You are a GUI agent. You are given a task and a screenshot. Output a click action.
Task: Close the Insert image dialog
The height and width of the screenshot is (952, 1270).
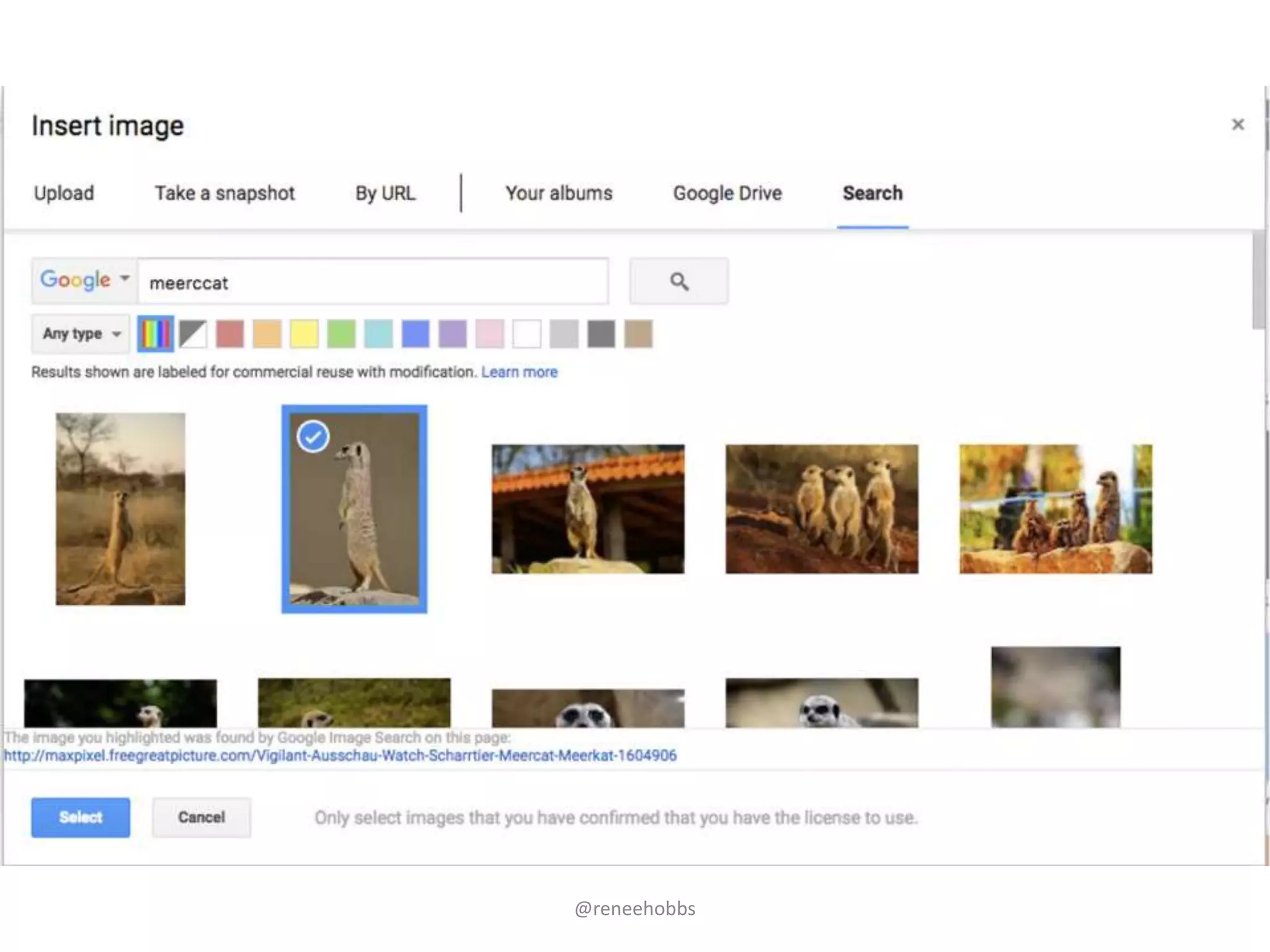(1238, 125)
